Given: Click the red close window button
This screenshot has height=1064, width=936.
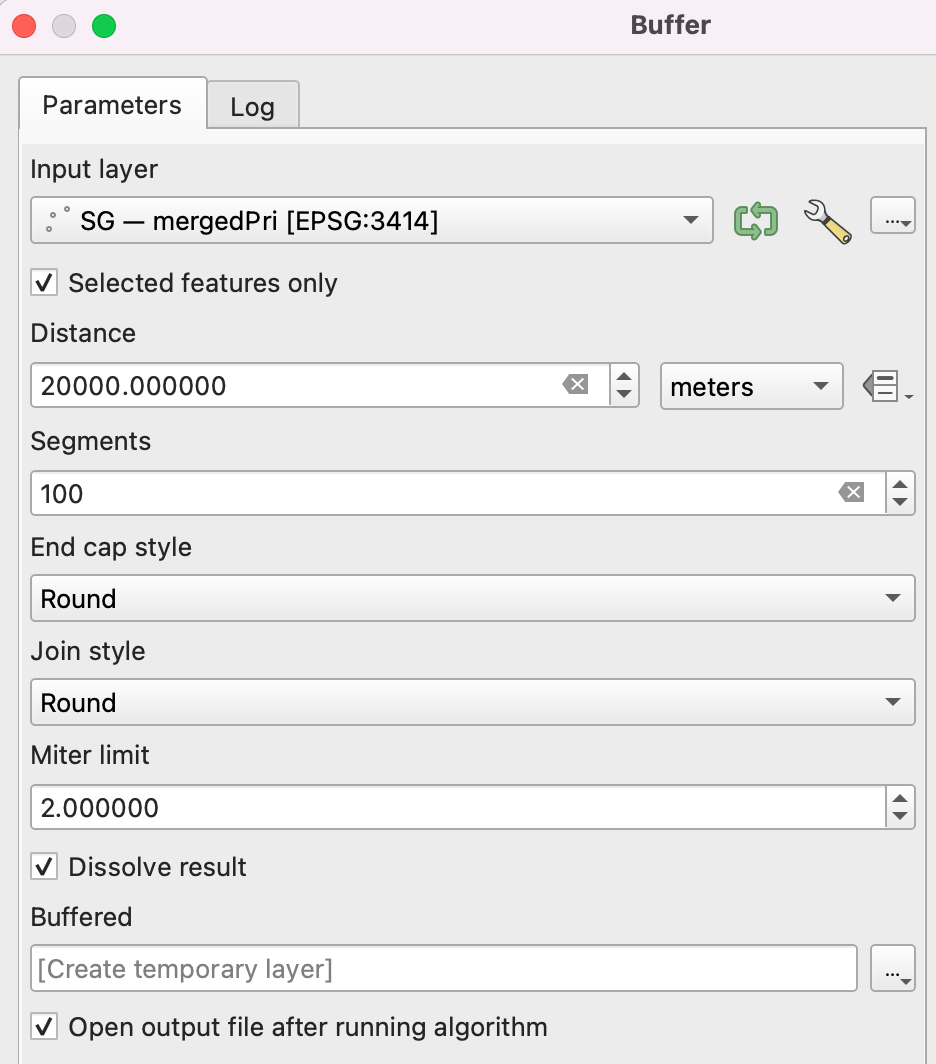Looking at the screenshot, I should [x=24, y=26].
